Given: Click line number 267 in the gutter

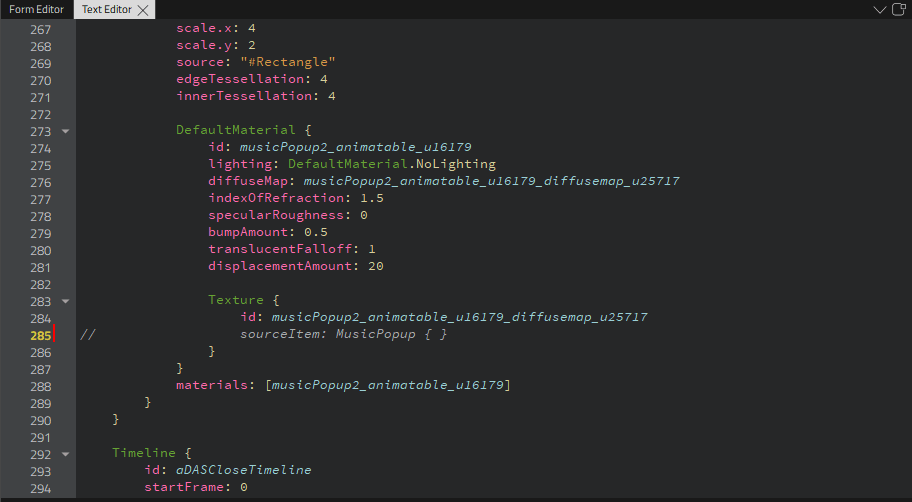Looking at the screenshot, I should point(40,28).
